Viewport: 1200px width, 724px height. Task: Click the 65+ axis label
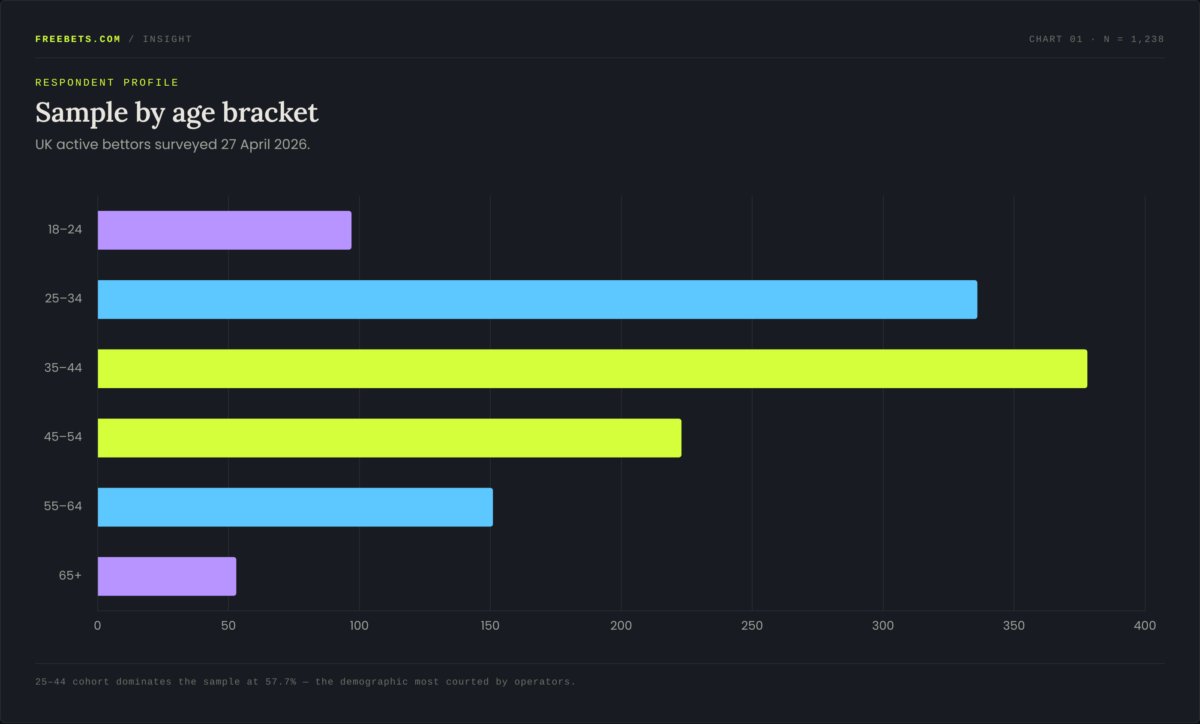click(69, 576)
